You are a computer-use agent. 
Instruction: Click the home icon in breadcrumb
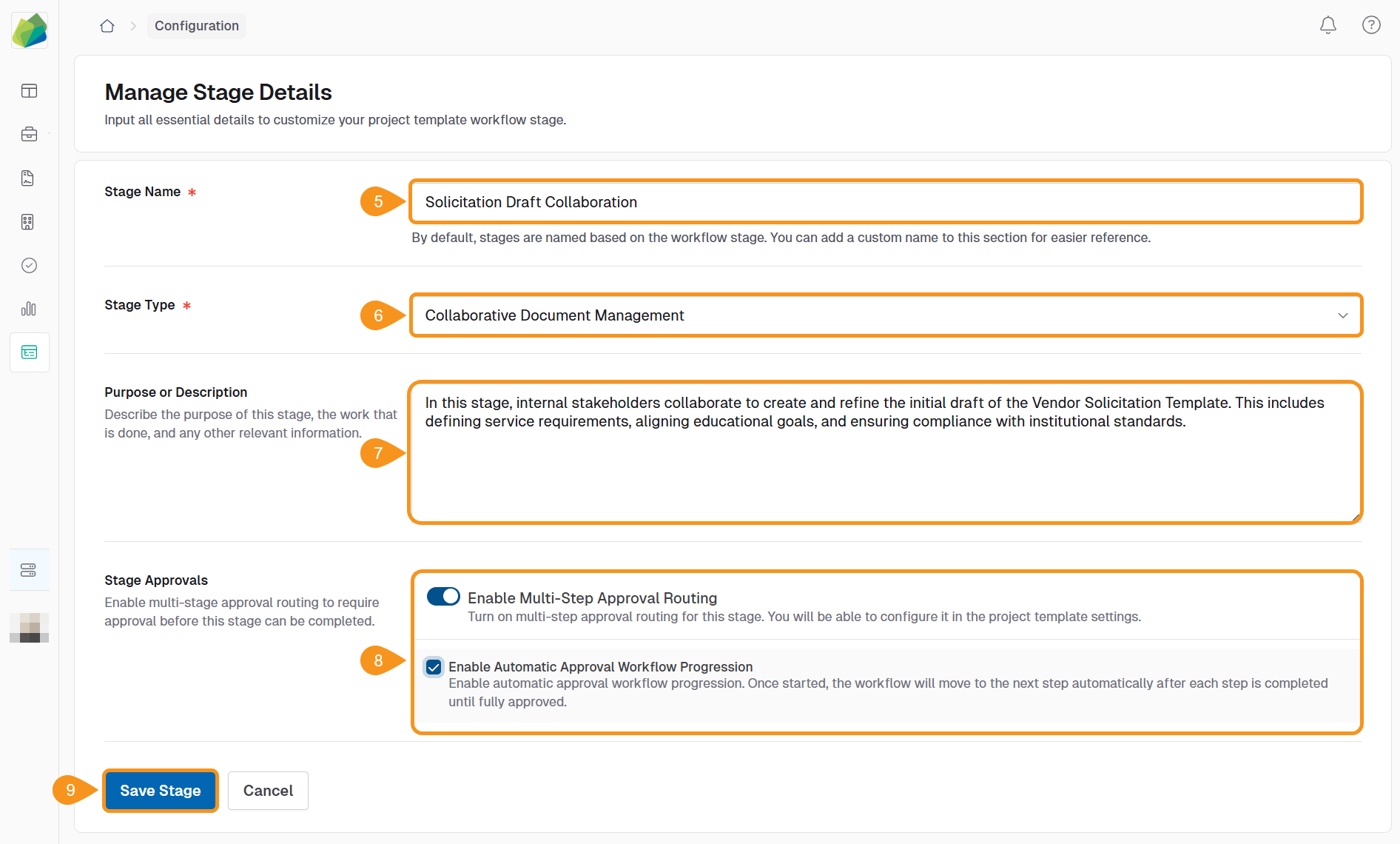107,26
